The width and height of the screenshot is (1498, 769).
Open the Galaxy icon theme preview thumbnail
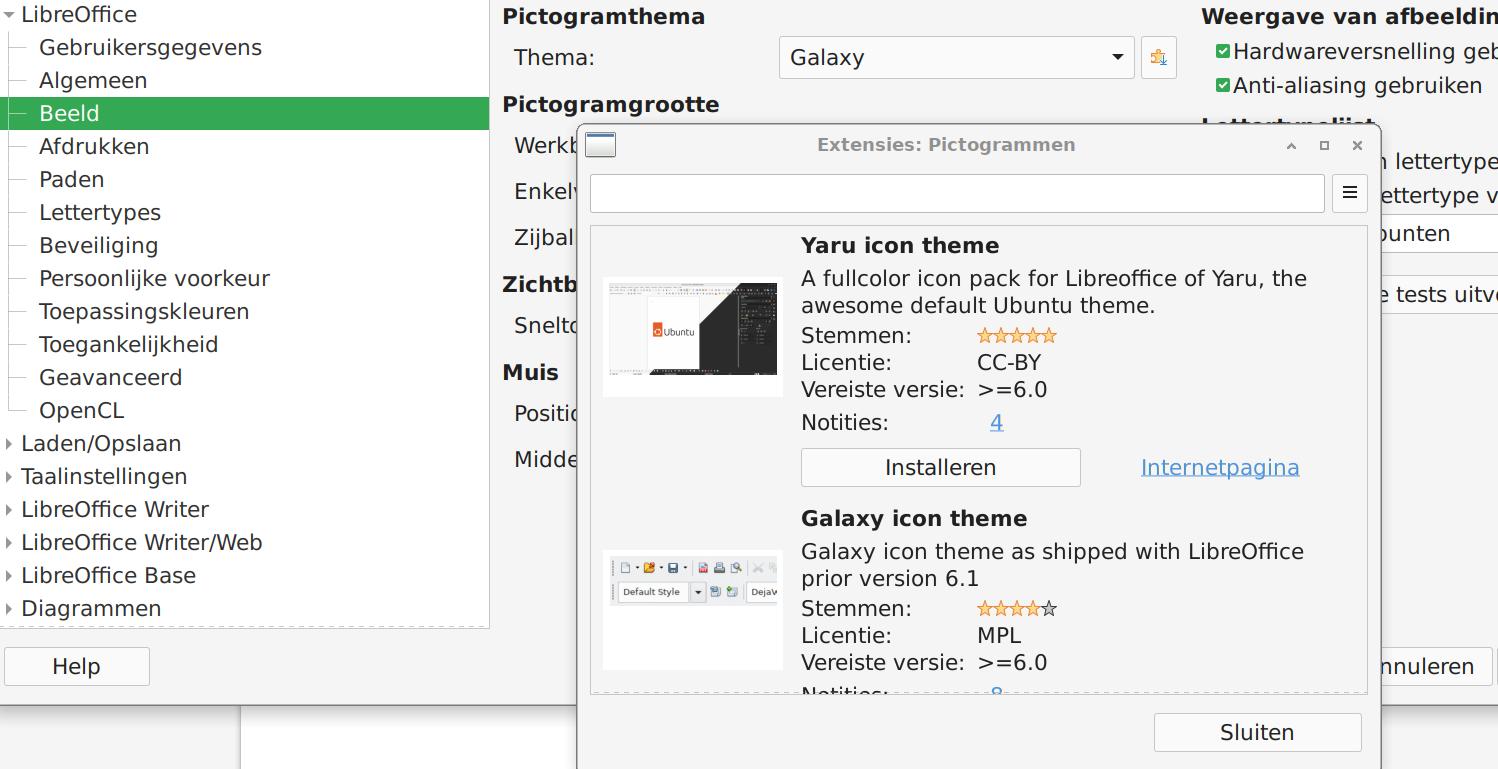(693, 609)
